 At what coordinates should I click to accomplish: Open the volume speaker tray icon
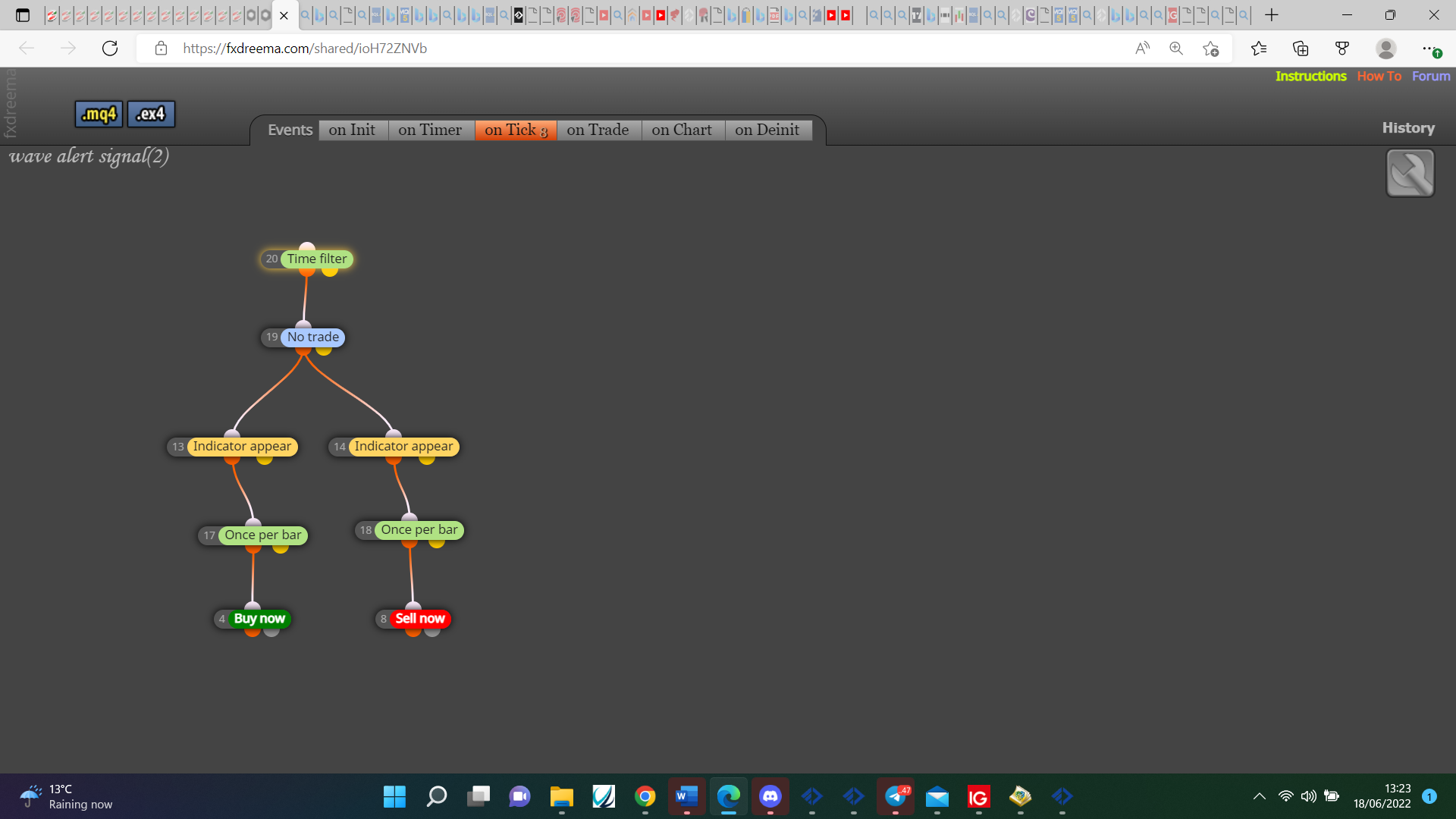click(x=1308, y=796)
